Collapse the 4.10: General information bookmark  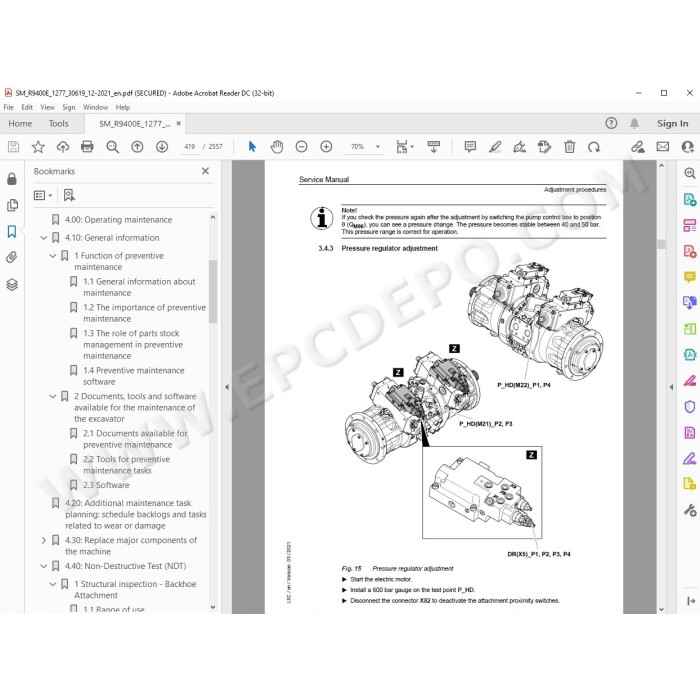coord(44,238)
